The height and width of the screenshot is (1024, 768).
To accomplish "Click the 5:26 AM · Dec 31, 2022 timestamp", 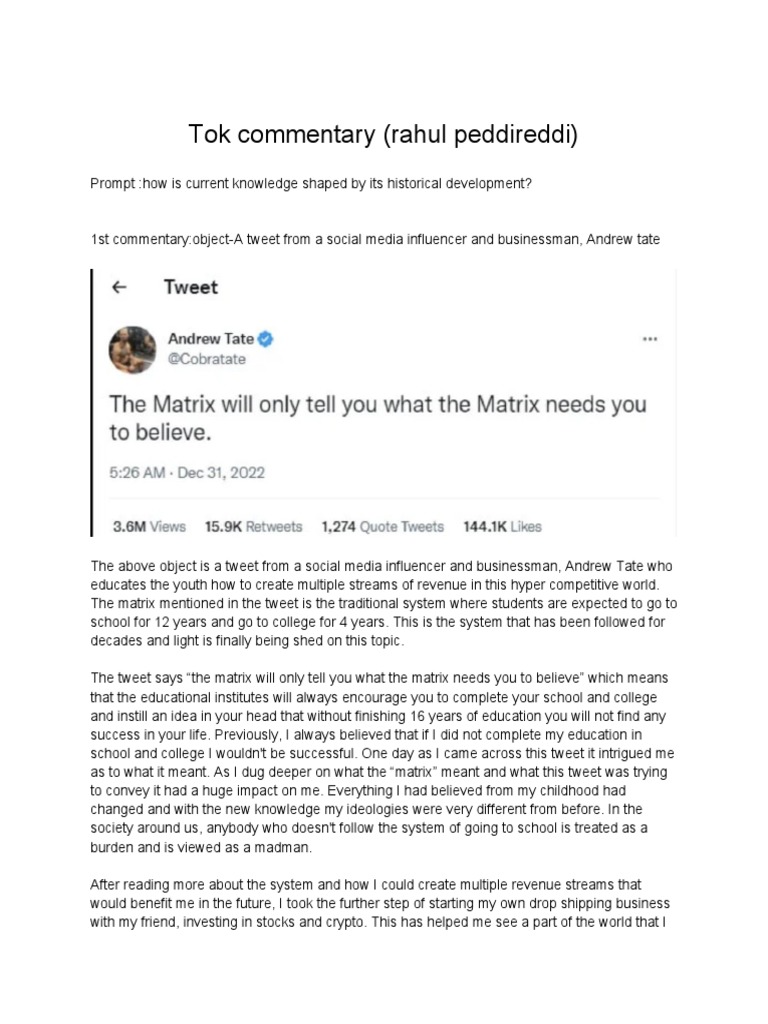I will coord(186,473).
